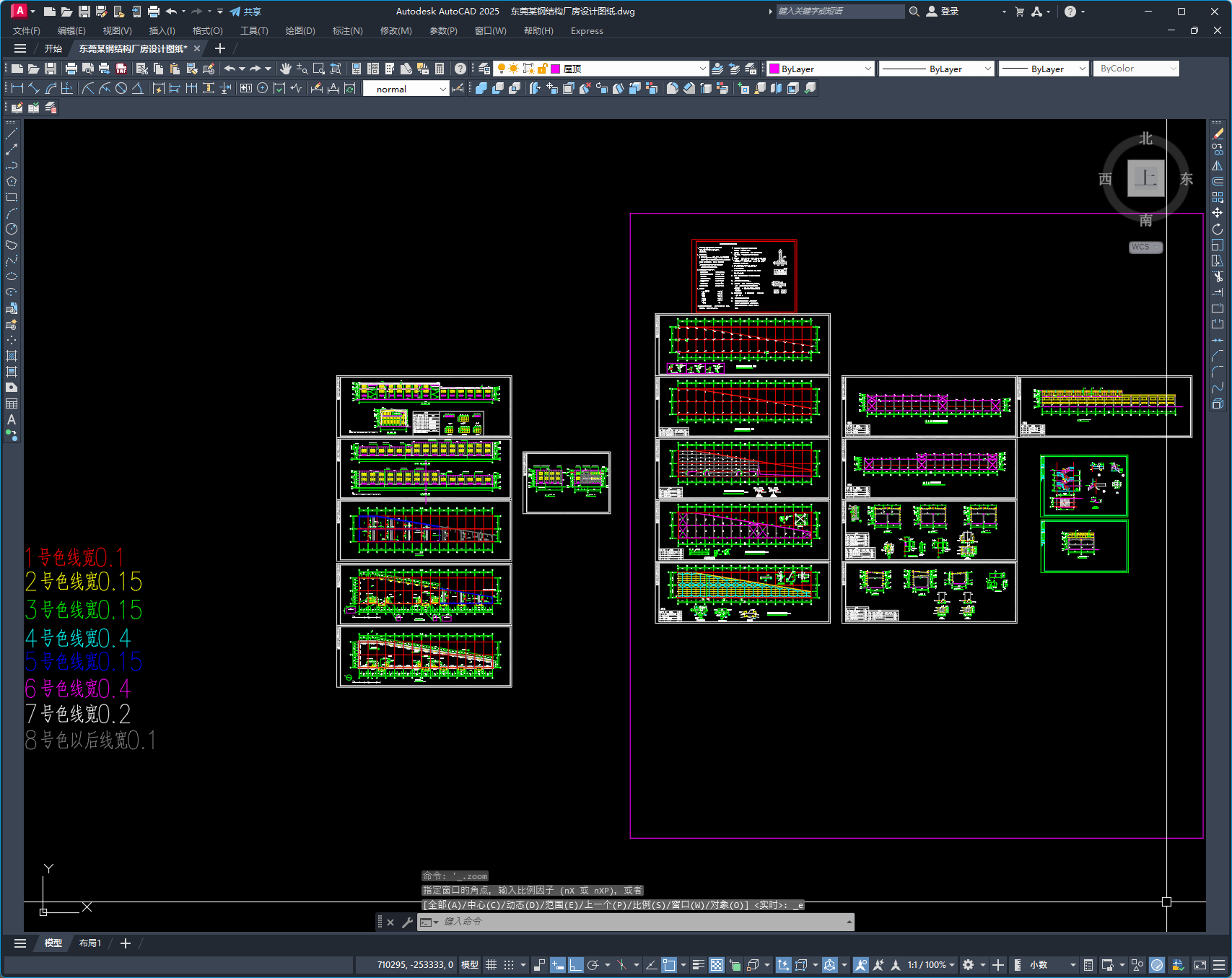Click the Layer Previous icon

click(x=734, y=69)
